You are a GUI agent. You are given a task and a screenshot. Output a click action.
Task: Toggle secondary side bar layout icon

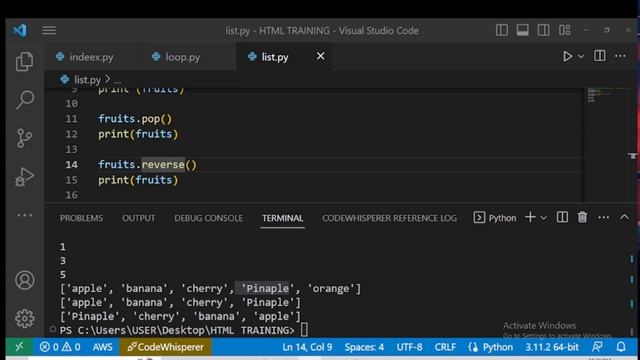click(543, 30)
